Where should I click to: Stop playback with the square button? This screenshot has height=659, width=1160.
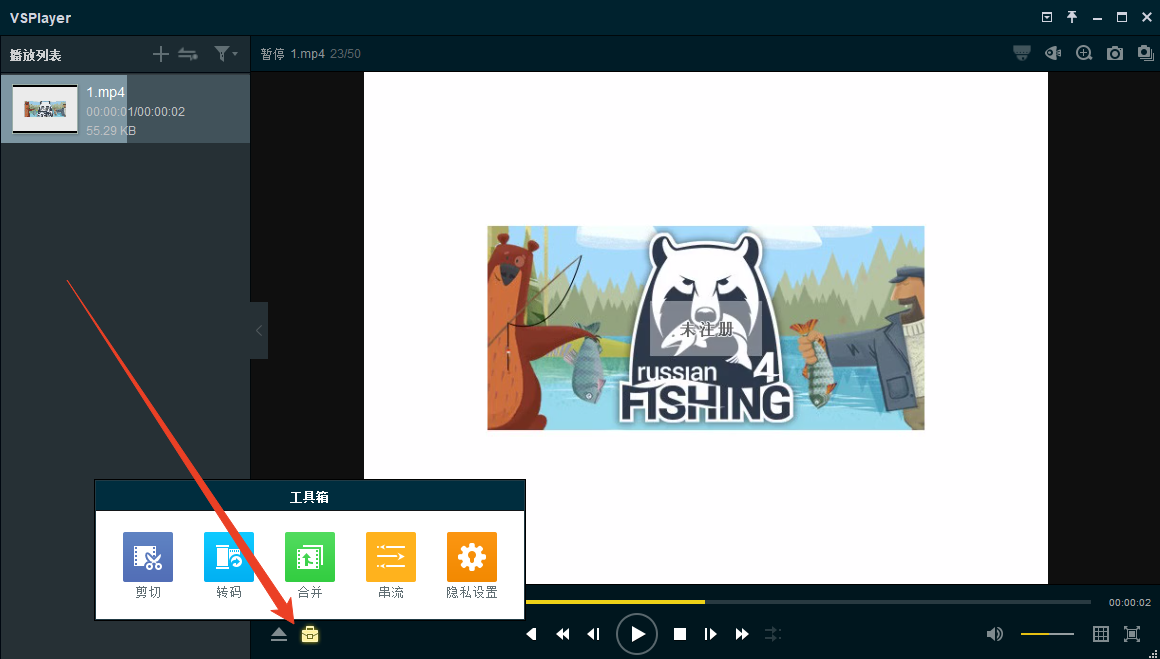point(680,634)
